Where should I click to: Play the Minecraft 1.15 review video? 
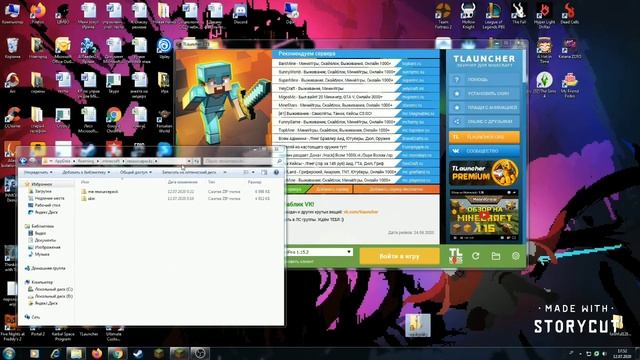point(484,215)
